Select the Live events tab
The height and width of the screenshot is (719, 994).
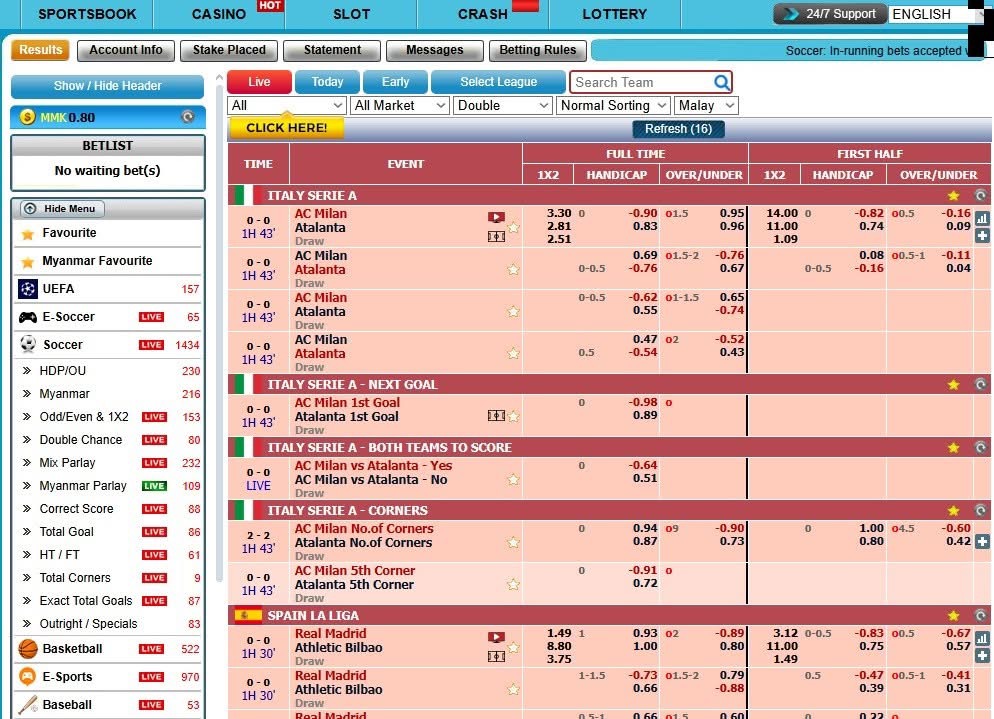259,82
